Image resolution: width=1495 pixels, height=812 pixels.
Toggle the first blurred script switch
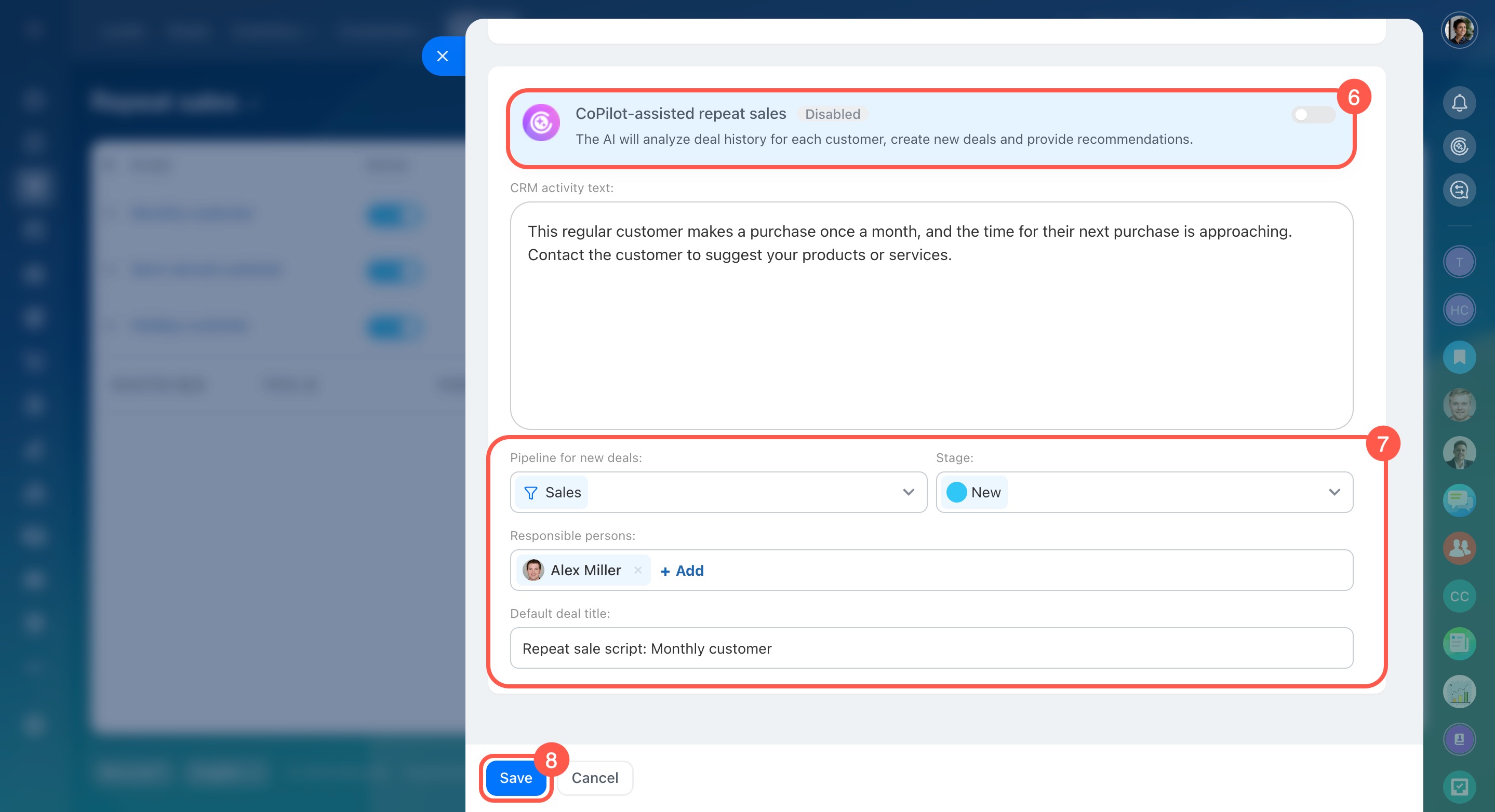394,215
